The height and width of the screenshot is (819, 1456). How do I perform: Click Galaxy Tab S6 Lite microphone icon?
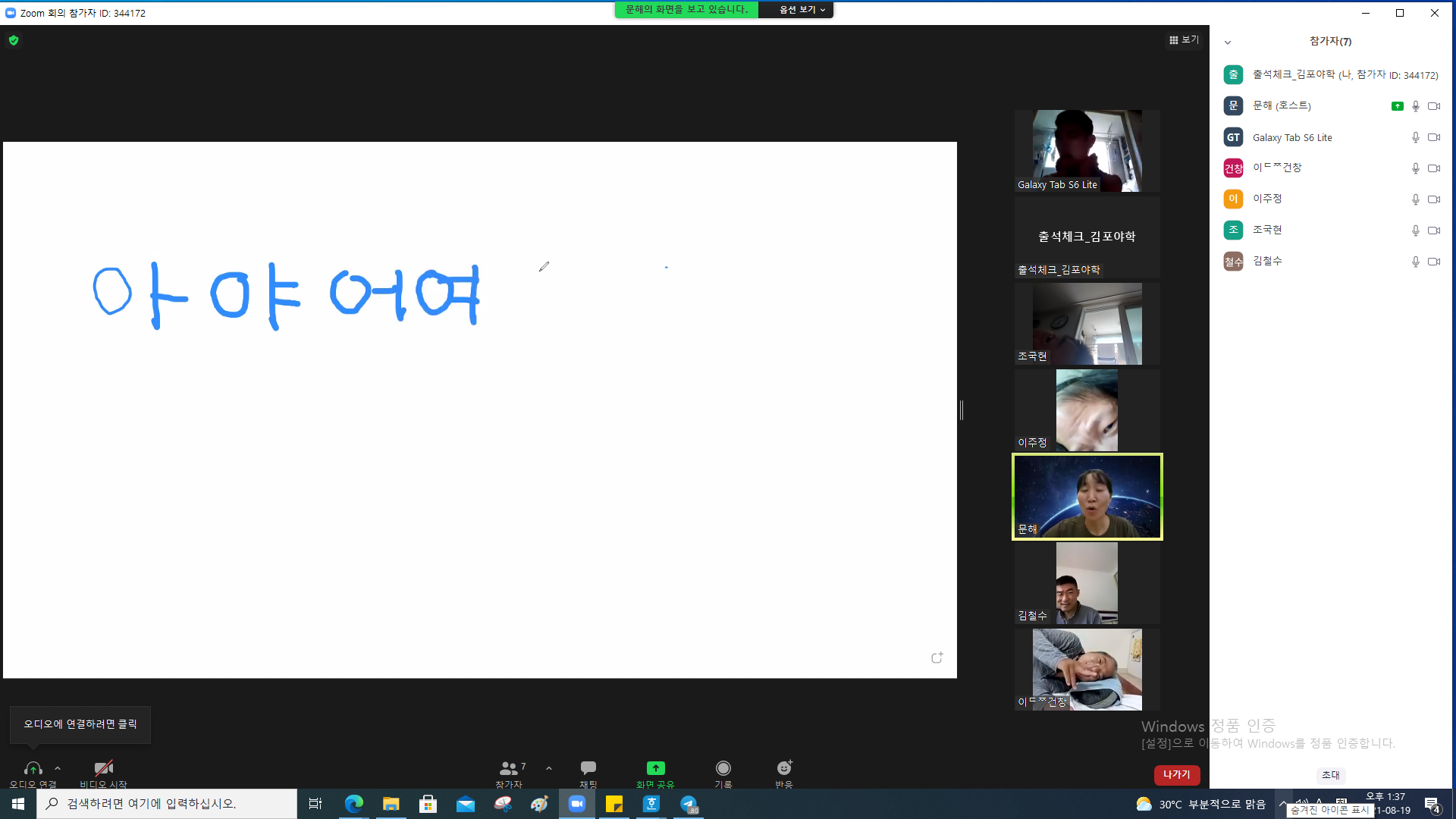(1415, 137)
